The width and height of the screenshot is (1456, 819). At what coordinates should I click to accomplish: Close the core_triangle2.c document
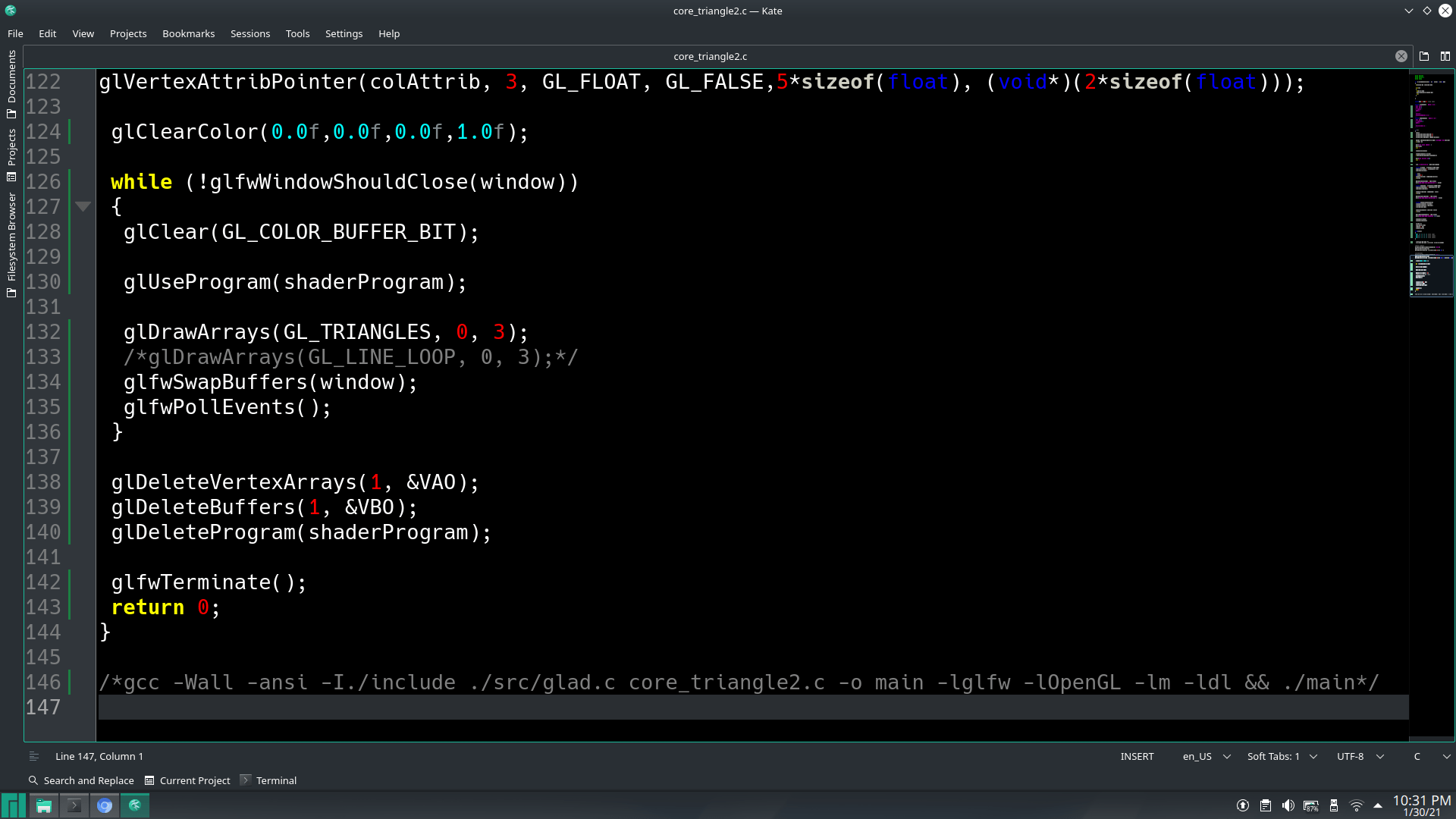[x=1400, y=55]
